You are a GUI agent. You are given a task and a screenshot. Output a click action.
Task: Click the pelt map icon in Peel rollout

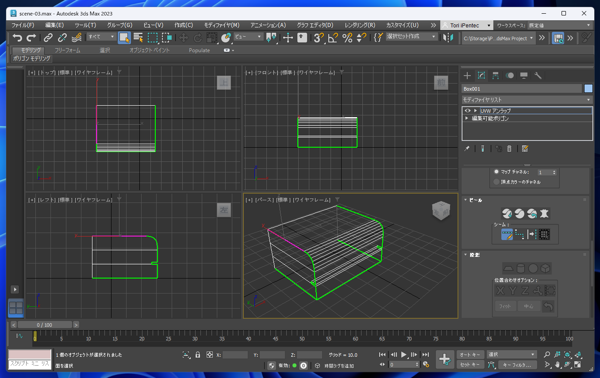pyautogui.click(x=544, y=213)
